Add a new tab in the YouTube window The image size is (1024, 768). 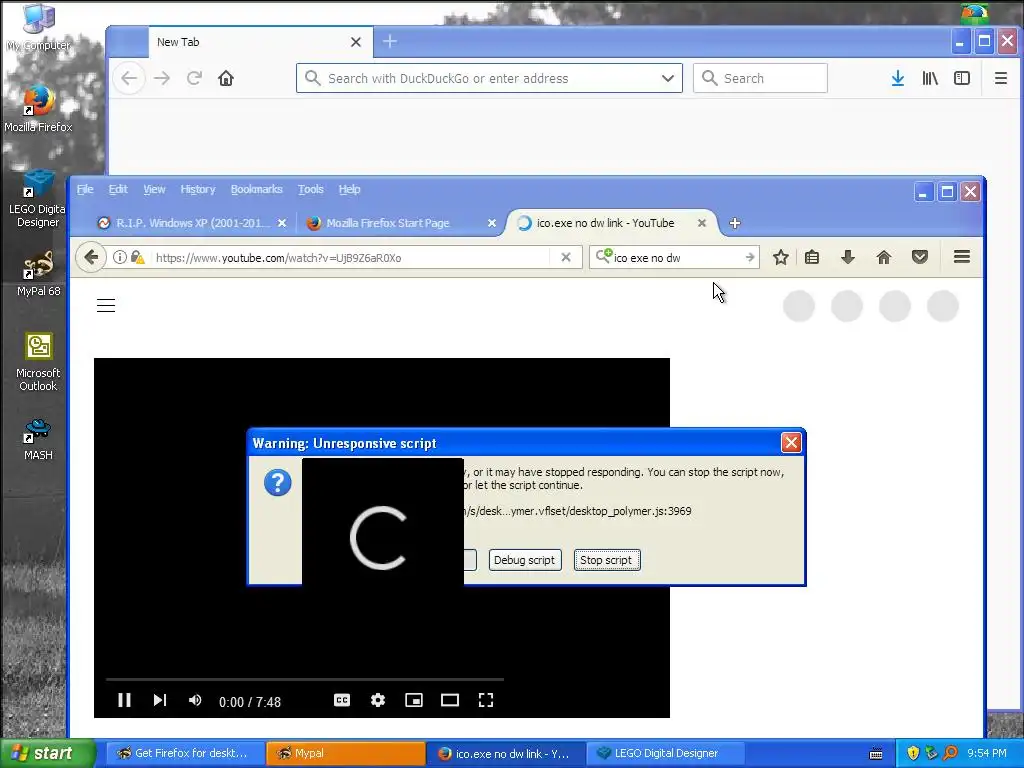click(x=735, y=223)
